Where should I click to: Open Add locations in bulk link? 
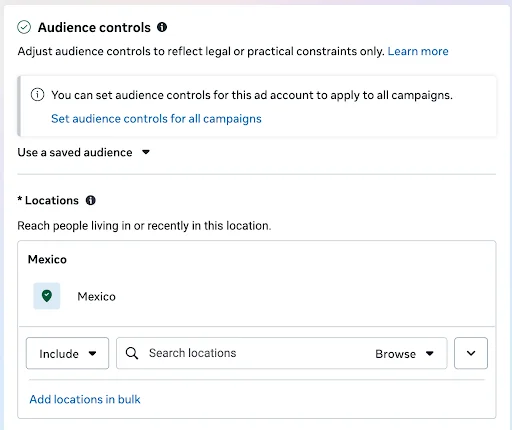click(85, 399)
